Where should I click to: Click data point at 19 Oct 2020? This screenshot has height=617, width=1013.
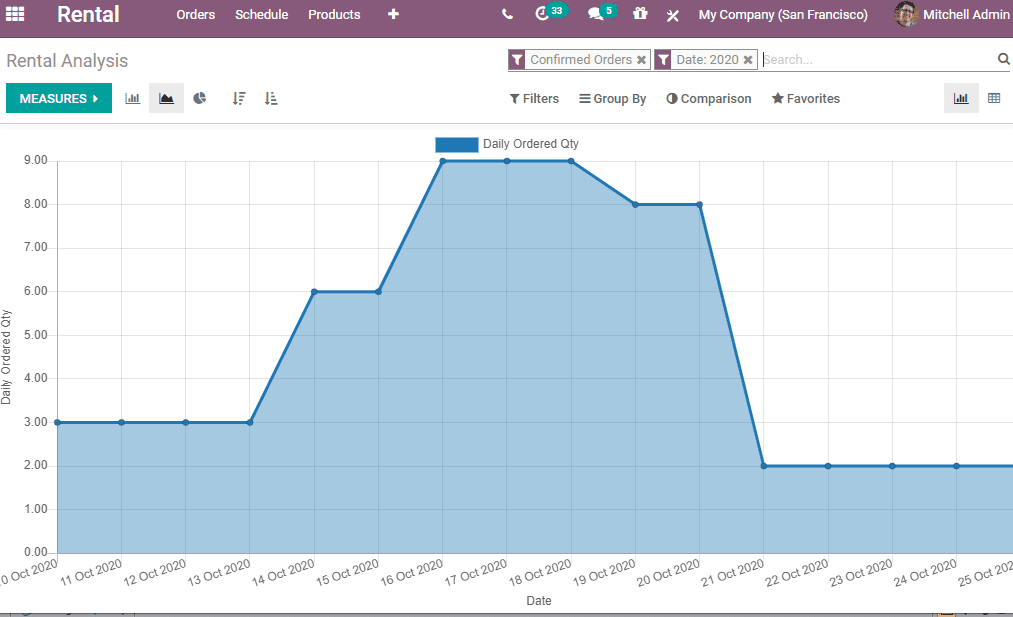pos(635,205)
